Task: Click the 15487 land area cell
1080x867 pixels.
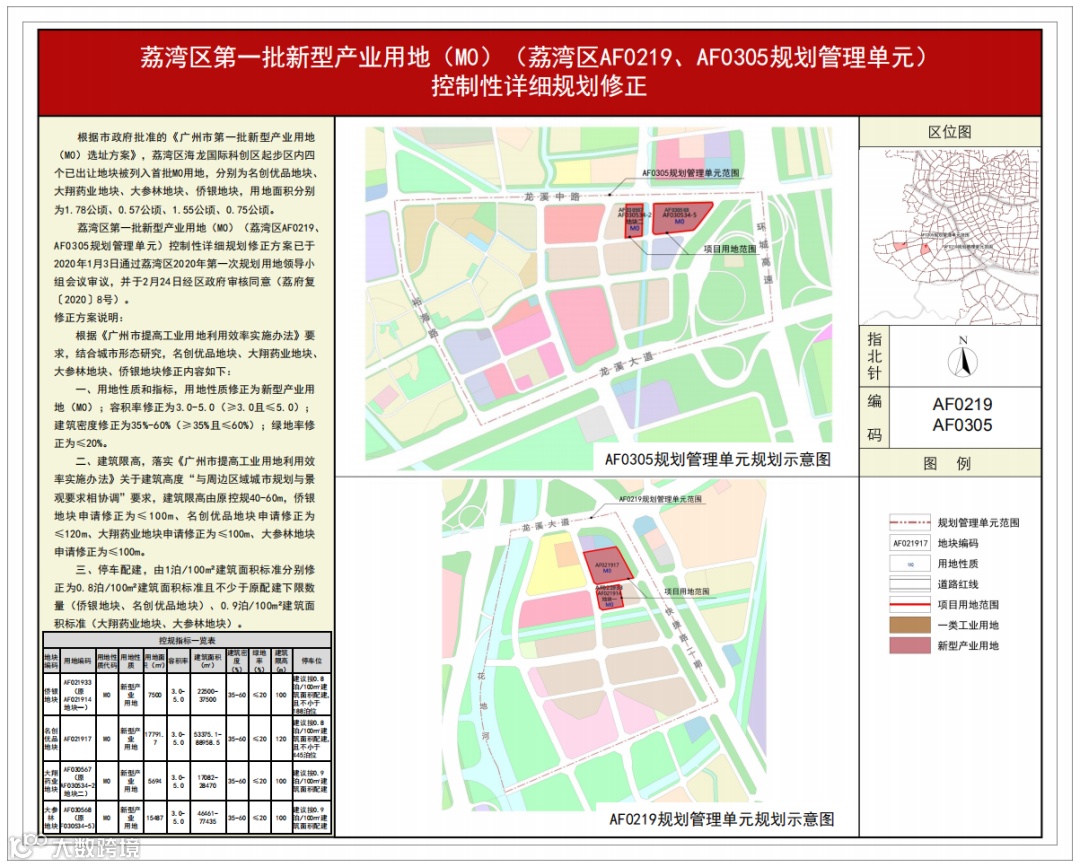Action: [155, 817]
